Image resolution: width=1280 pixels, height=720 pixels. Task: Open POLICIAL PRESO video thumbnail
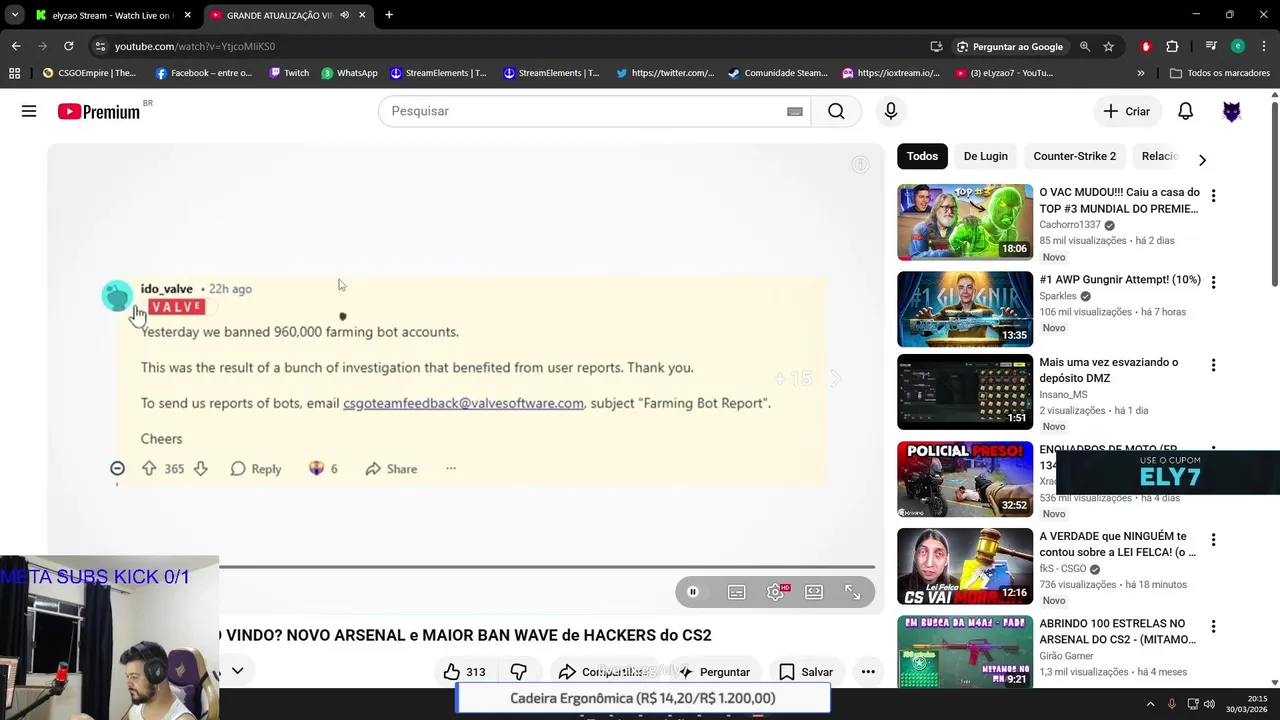(x=965, y=479)
